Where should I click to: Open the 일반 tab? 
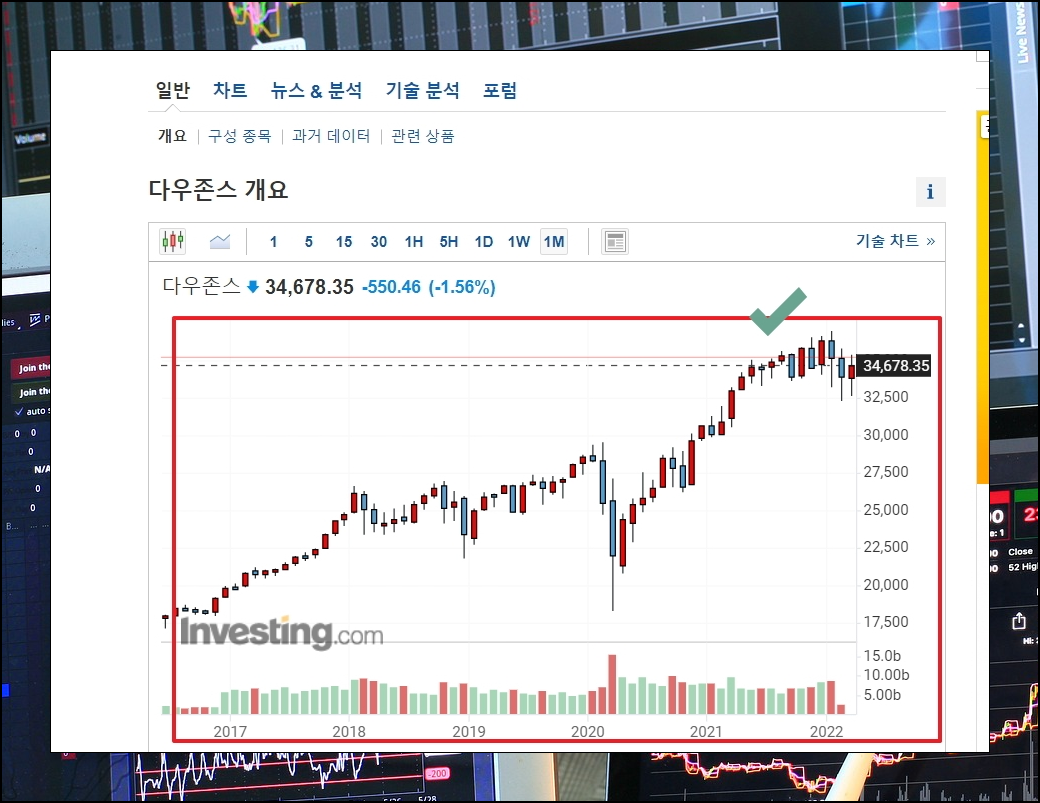coord(172,90)
